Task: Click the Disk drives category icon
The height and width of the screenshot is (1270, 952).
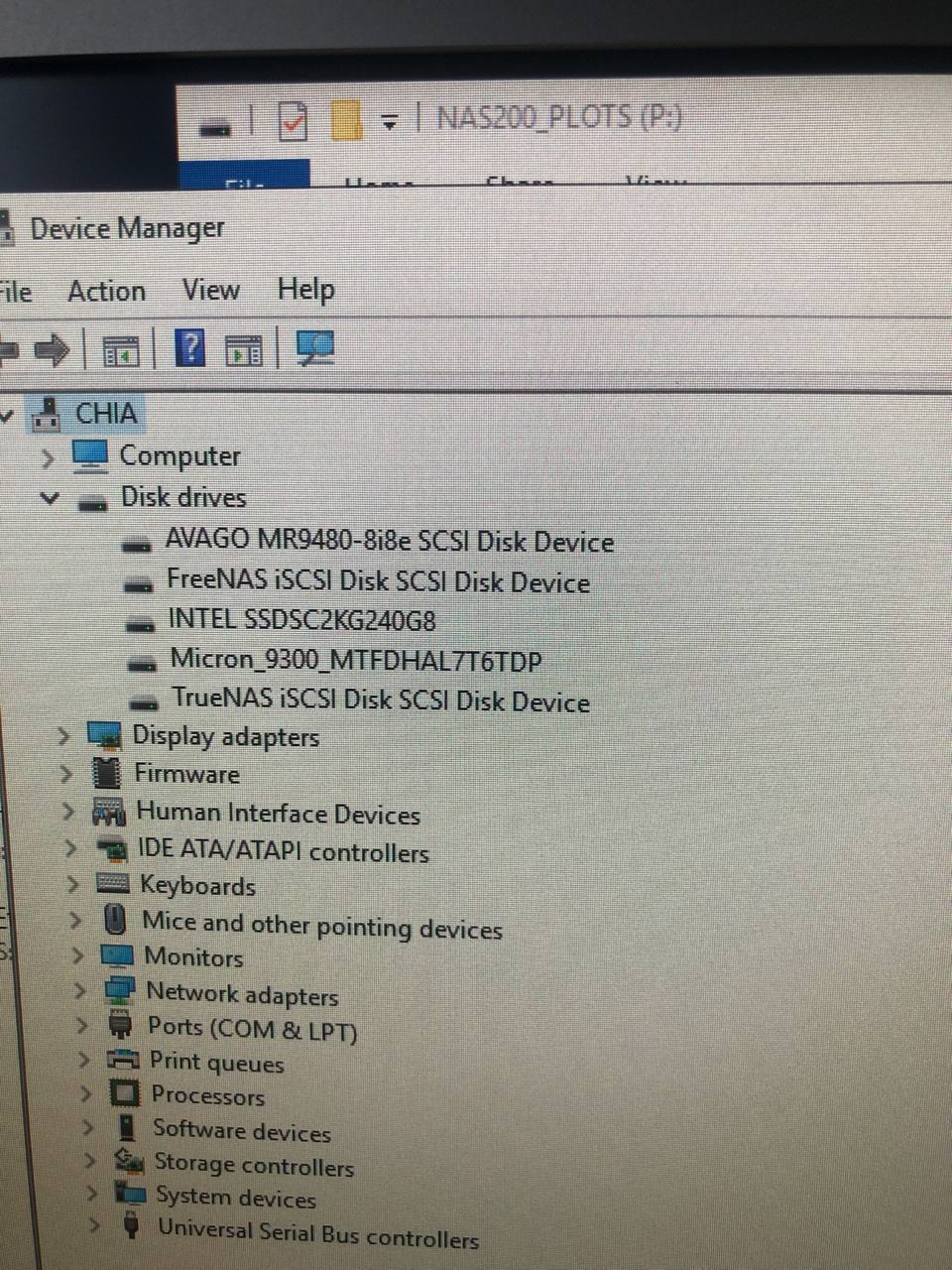Action: click(92, 502)
